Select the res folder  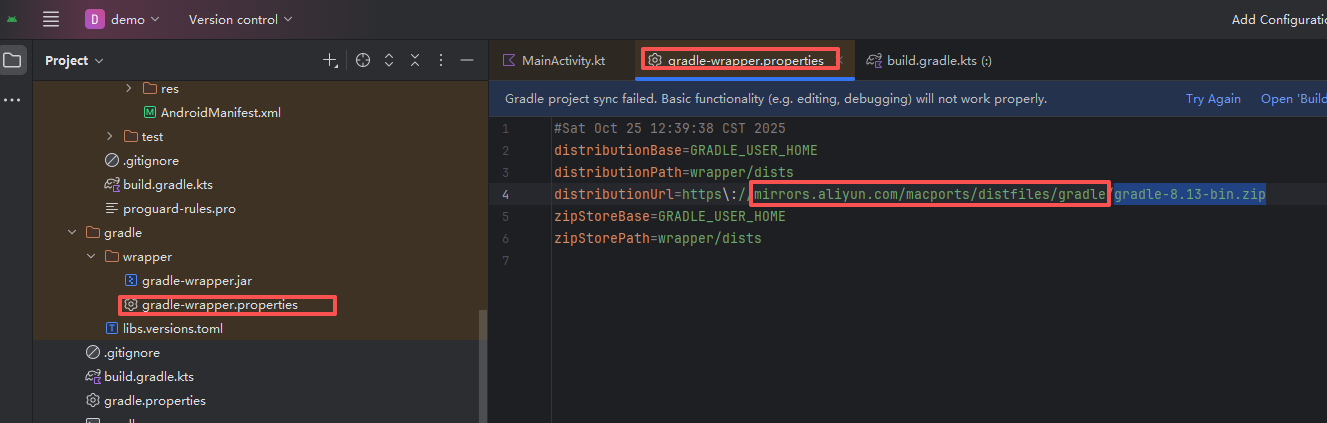point(161,88)
